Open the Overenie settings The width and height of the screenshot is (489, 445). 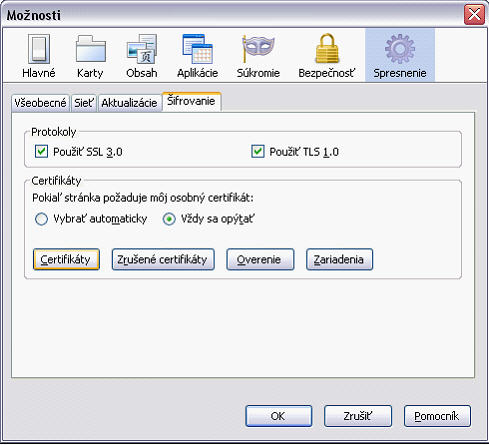click(260, 259)
